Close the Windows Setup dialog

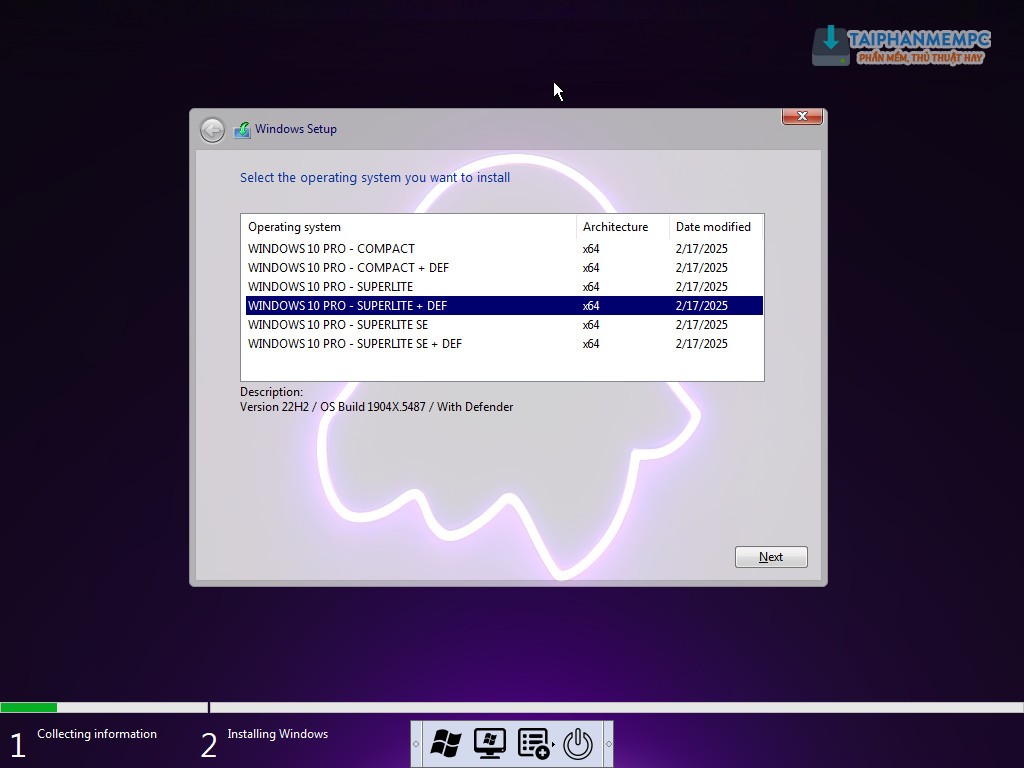802,117
